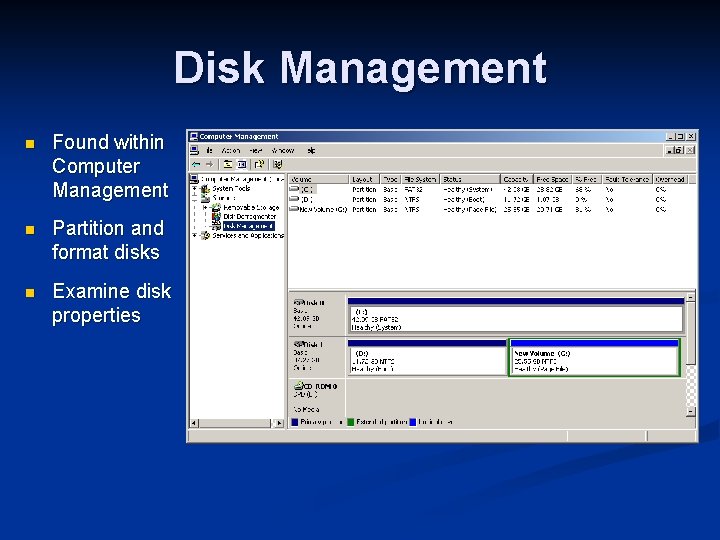Image resolution: width=720 pixels, height=540 pixels.
Task: Expand the Services and Applications node
Action: coord(195,236)
